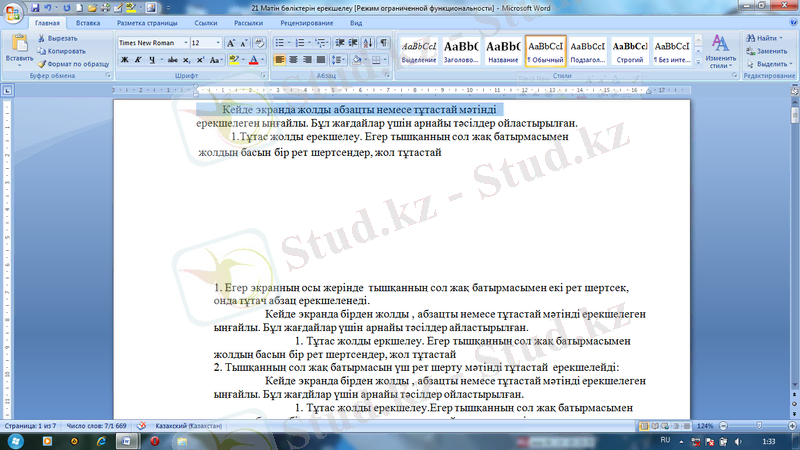Open the Разметка страницы tab
The width and height of the screenshot is (800, 450).
147,22
